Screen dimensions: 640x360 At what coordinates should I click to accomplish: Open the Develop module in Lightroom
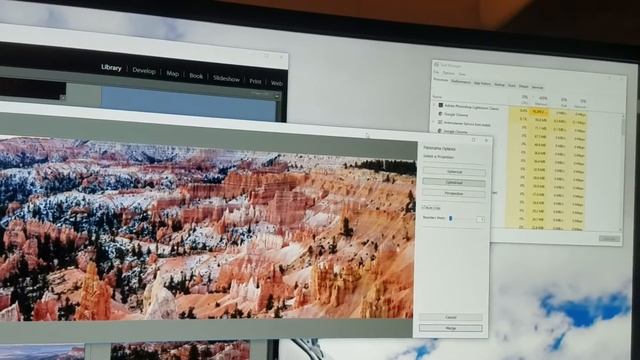pyautogui.click(x=144, y=71)
